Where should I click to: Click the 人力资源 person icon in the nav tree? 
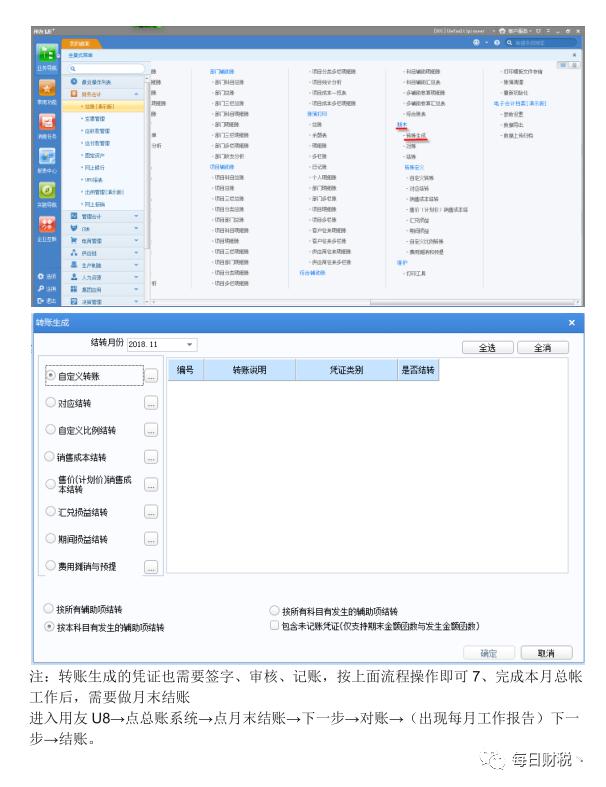point(74,277)
